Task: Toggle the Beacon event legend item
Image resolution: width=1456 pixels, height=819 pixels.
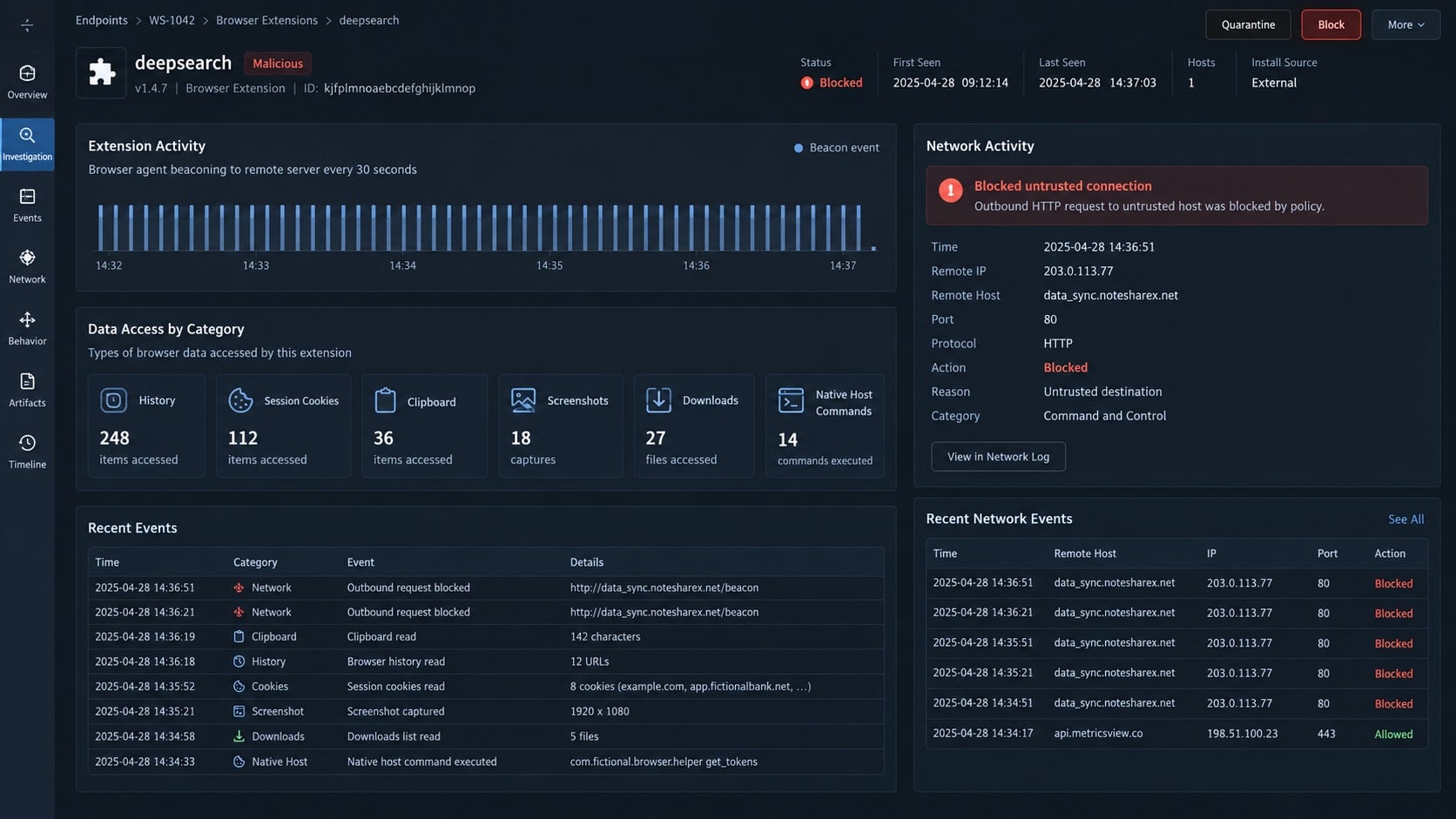Action: click(836, 148)
